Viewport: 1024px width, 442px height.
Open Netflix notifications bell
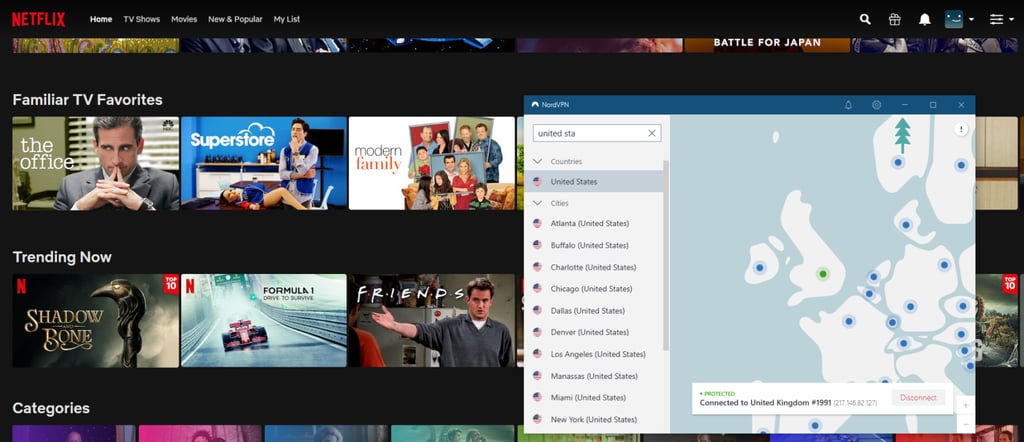(x=925, y=19)
